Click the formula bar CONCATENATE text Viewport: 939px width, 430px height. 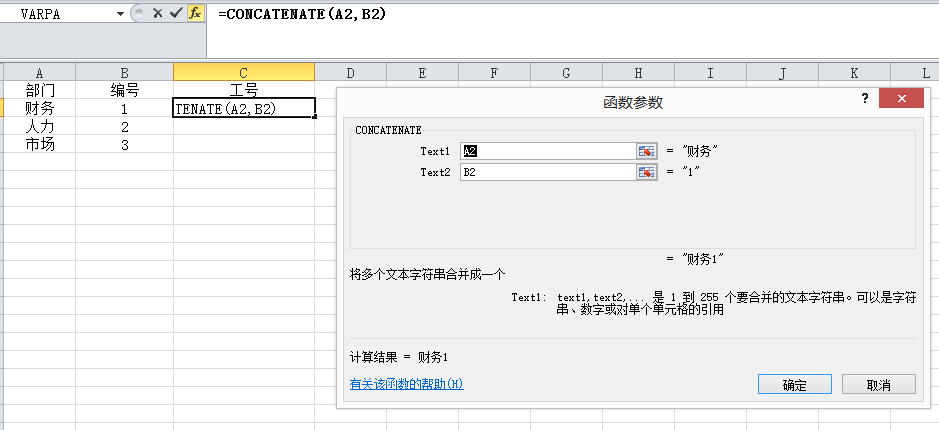302,14
